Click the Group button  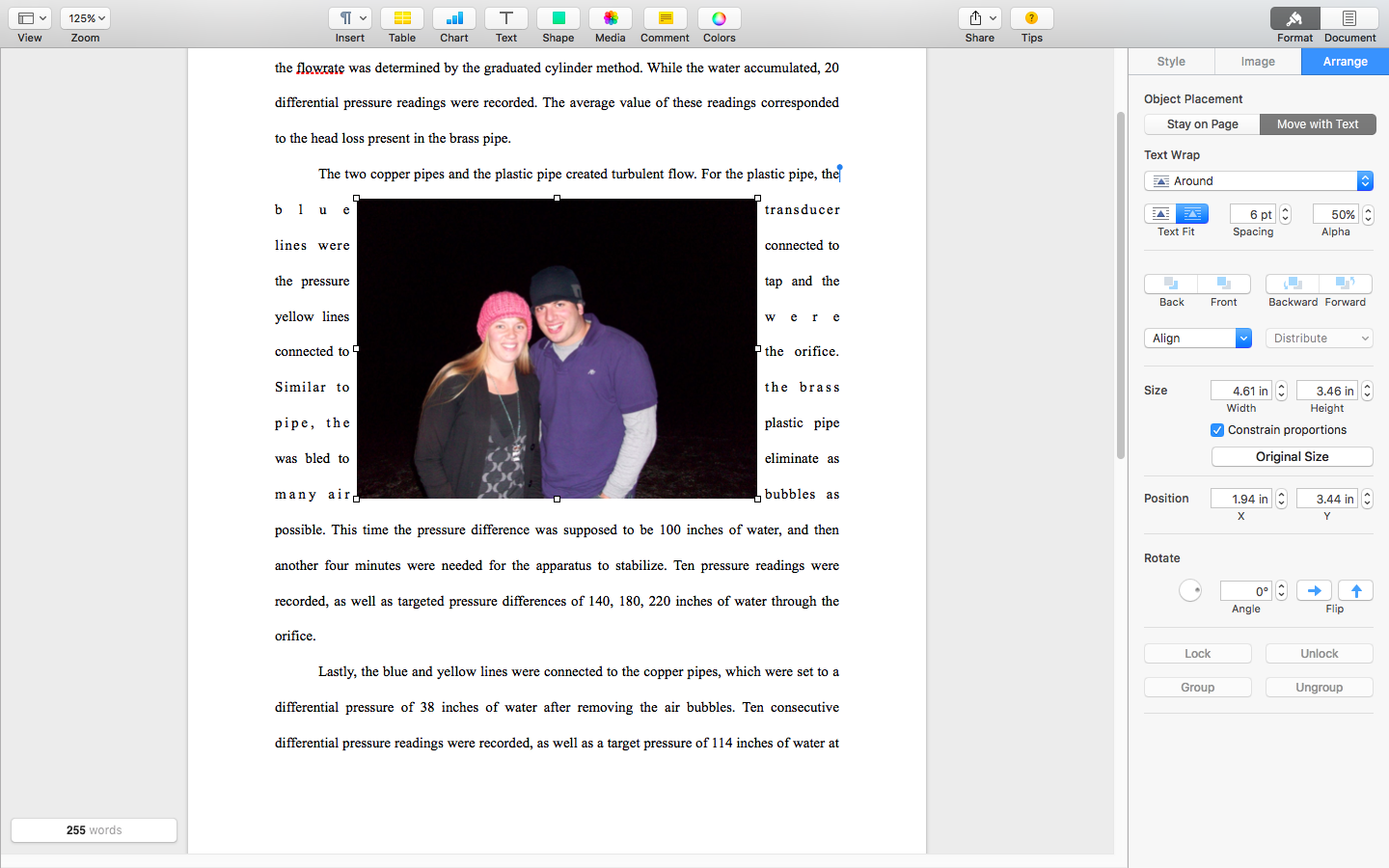point(1198,688)
